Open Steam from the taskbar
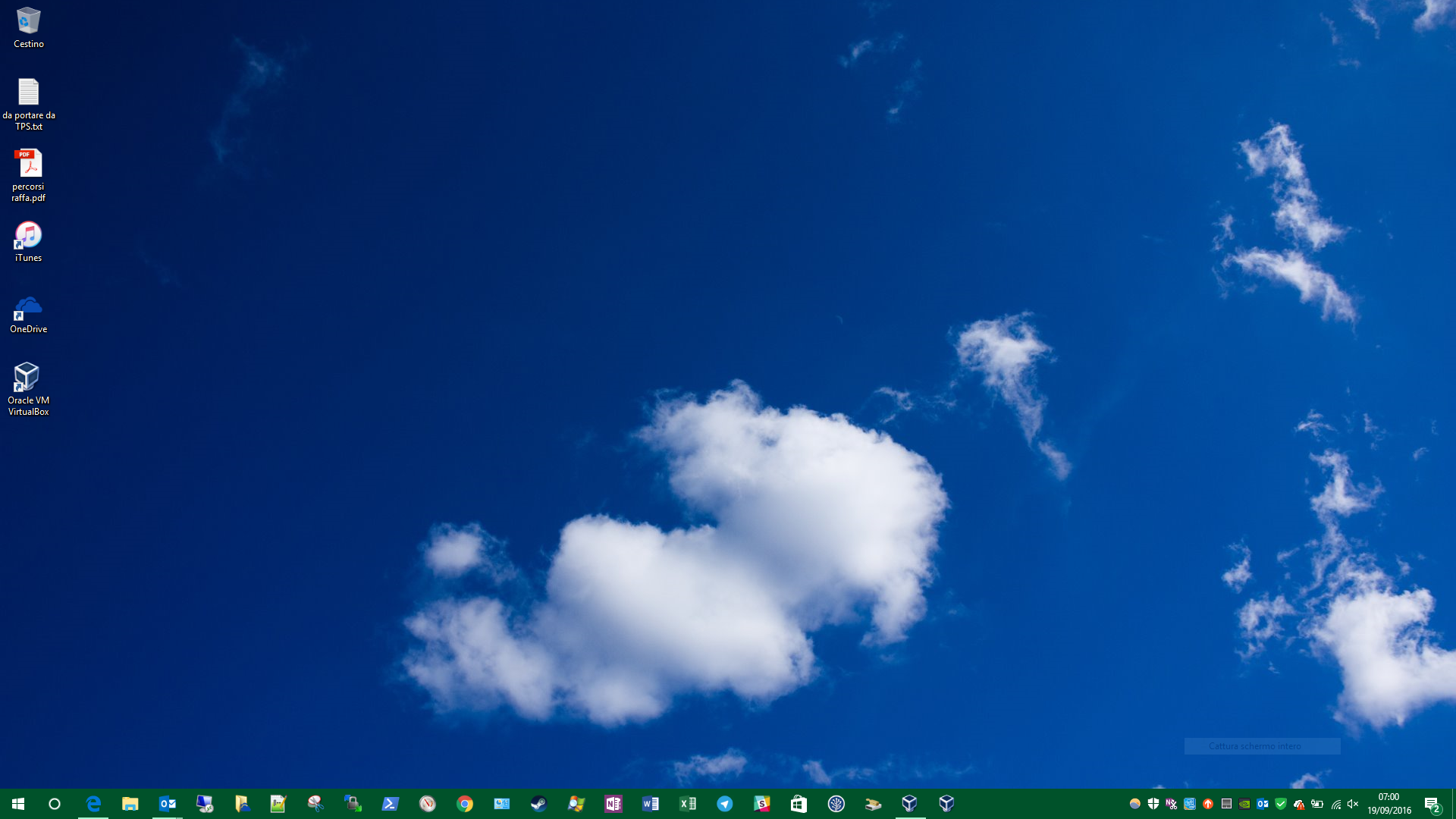Screen dimensions: 1456x819 538,804
